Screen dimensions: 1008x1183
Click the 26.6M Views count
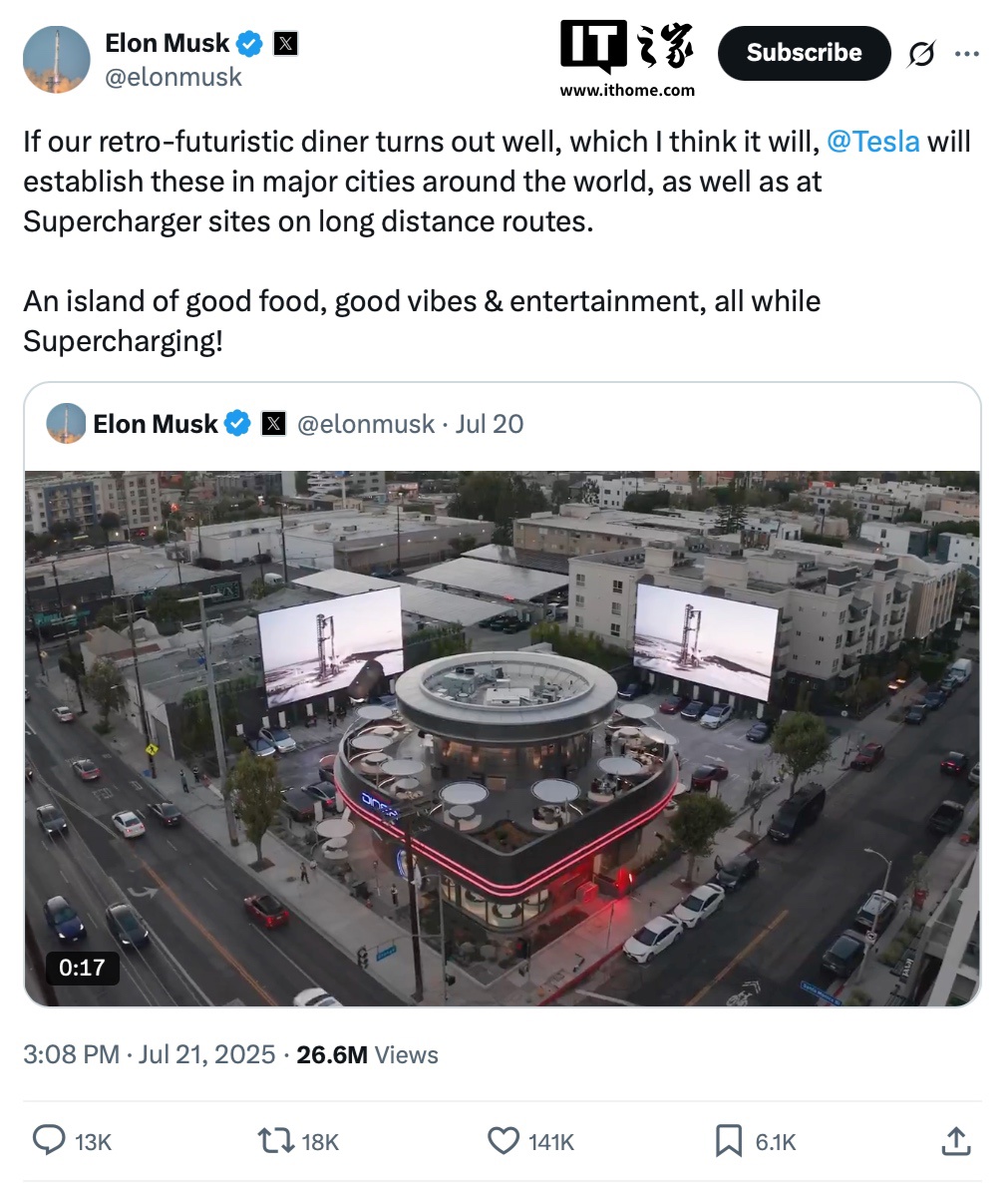click(x=367, y=1054)
